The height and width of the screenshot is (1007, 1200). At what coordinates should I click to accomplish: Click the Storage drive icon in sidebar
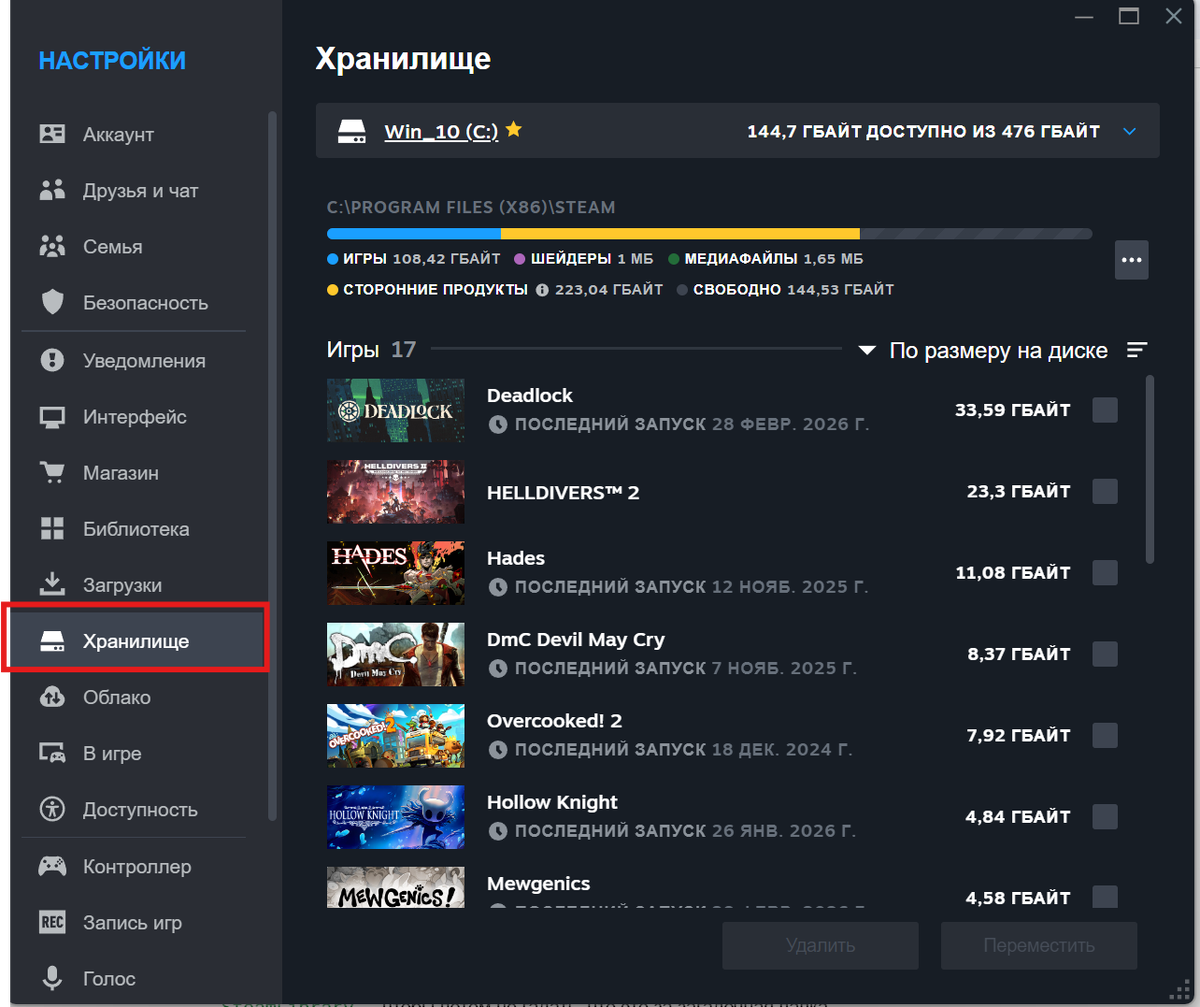coord(52,641)
